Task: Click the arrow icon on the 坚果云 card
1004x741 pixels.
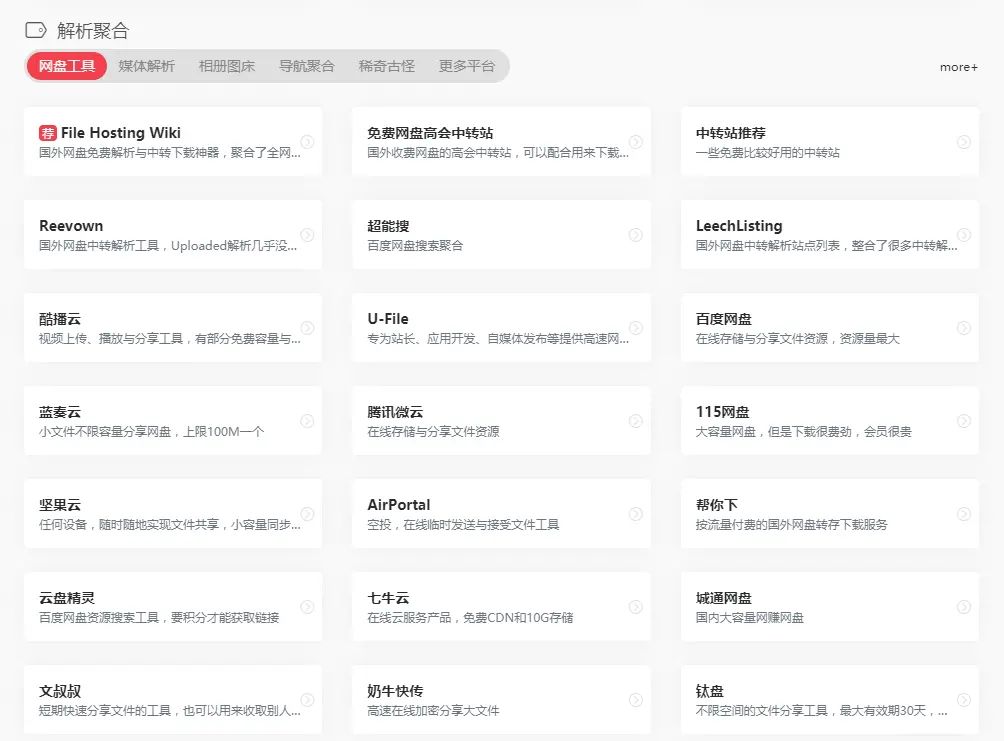Action: 306,513
